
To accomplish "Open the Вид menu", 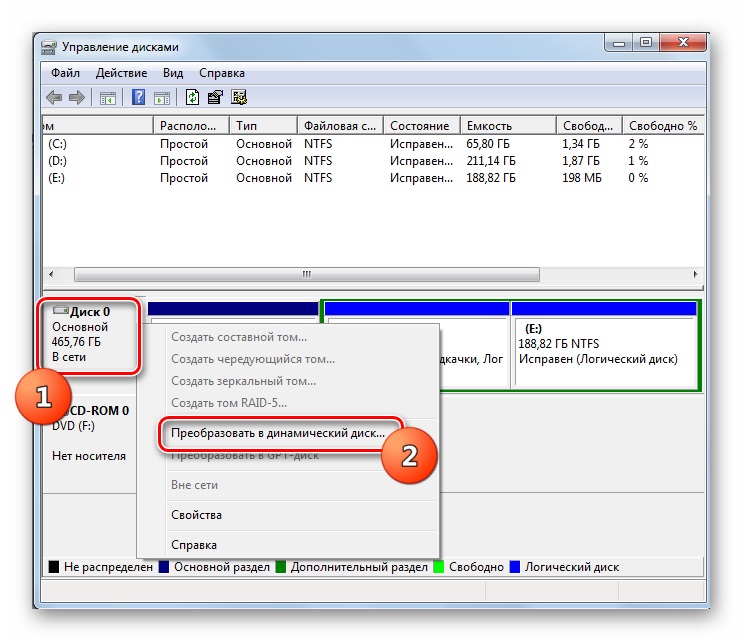I will [x=173, y=73].
